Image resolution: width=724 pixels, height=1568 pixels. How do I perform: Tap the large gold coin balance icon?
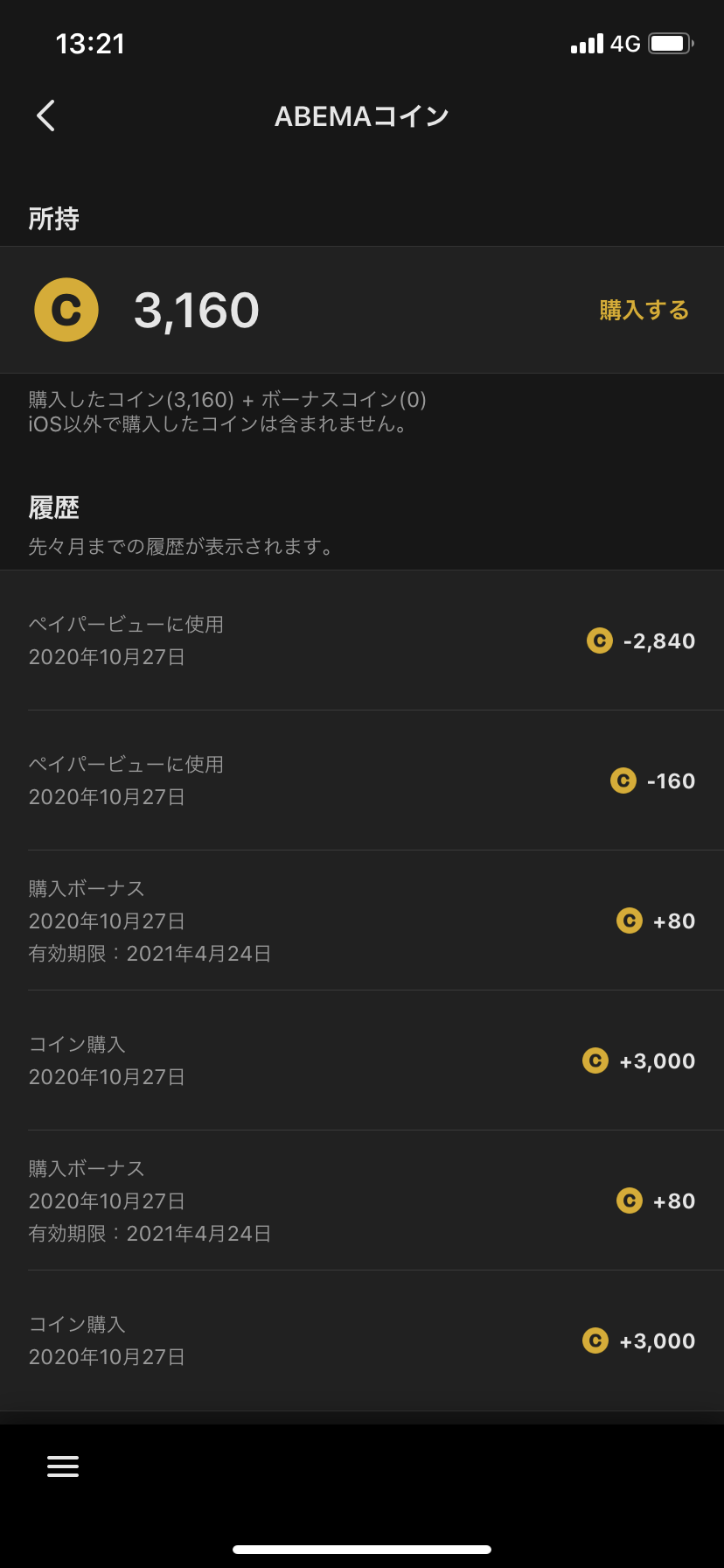click(66, 310)
